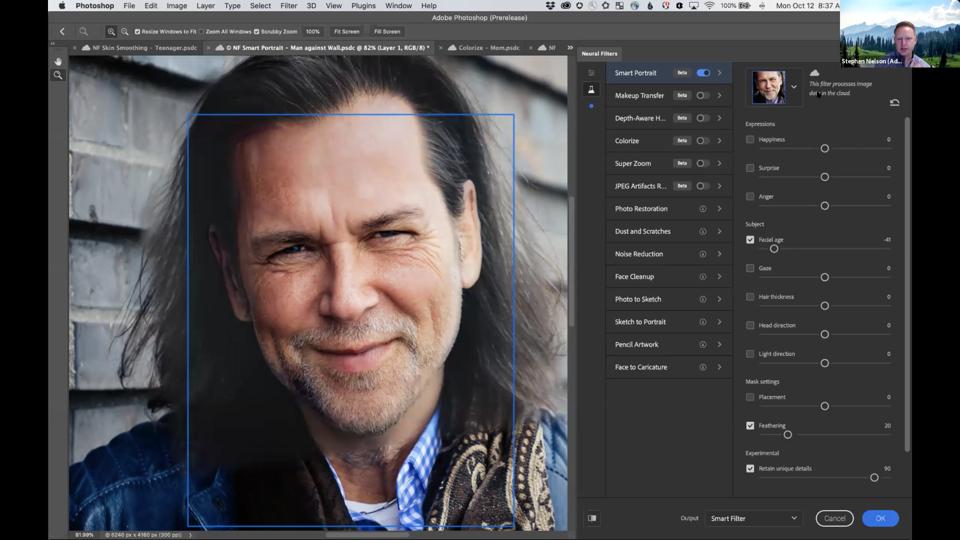This screenshot has width=960, height=540.
Task: Uncheck the Feathering checkbox
Action: pyautogui.click(x=750, y=425)
